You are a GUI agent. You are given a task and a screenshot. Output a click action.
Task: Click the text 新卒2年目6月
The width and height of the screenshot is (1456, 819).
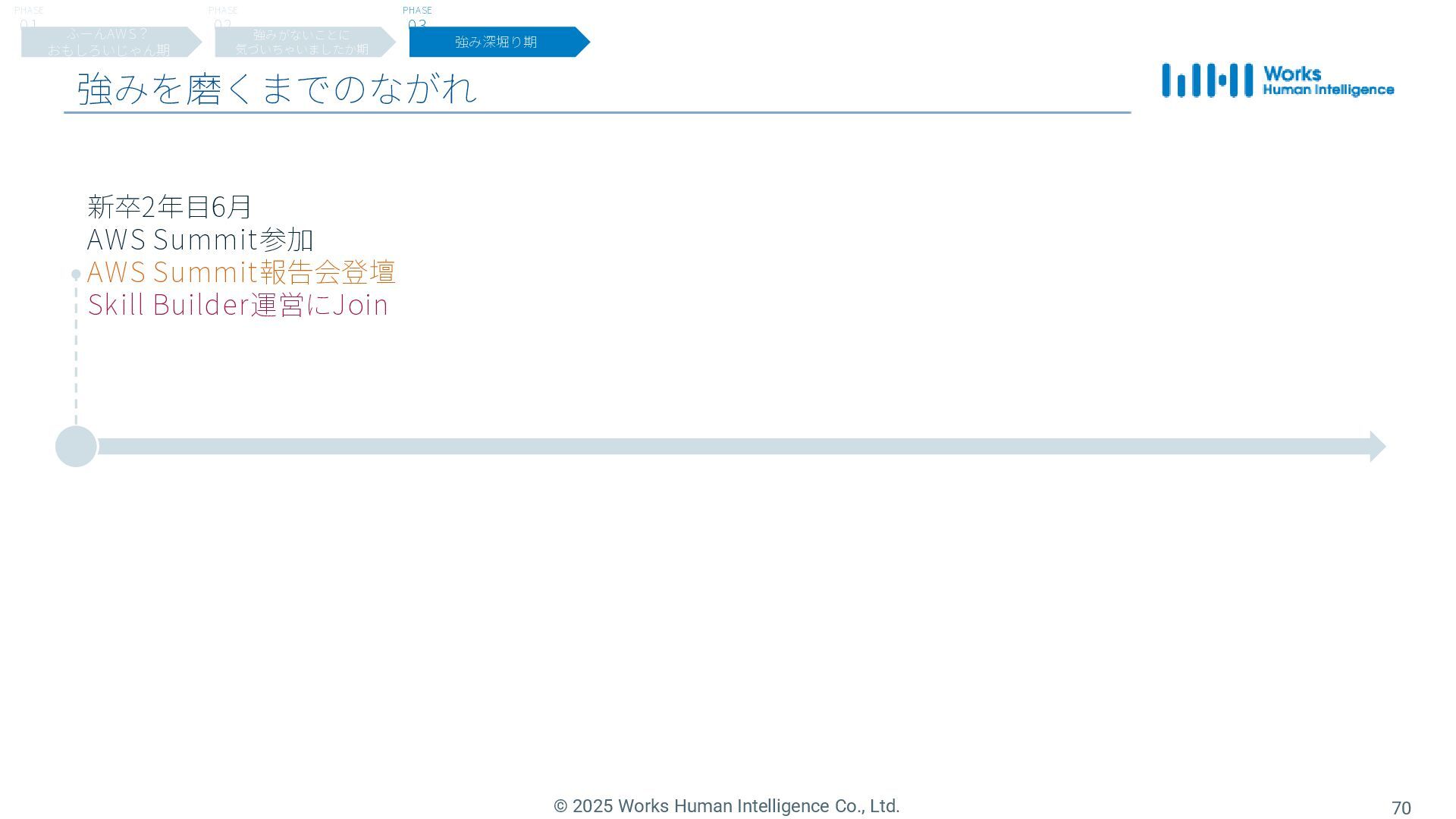(169, 206)
